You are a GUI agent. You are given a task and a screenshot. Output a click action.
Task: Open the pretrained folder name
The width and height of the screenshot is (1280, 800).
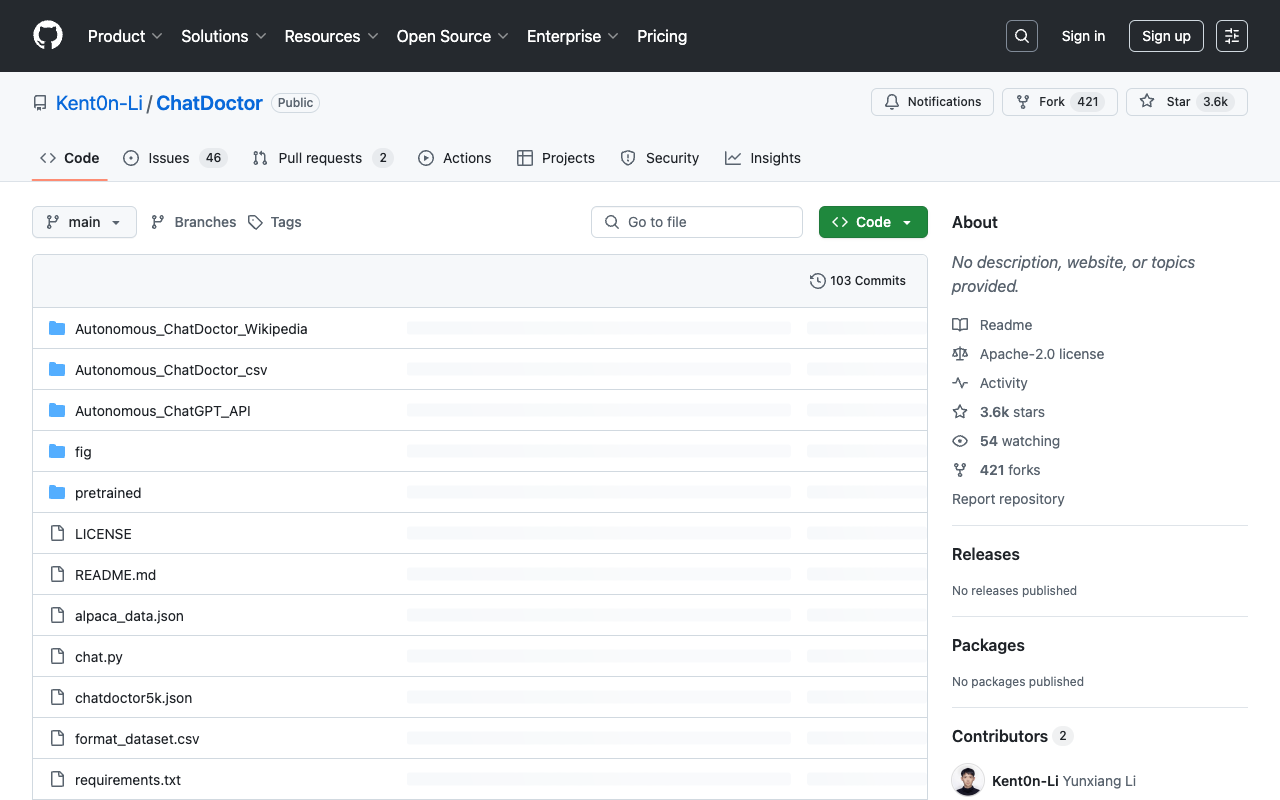coord(108,493)
